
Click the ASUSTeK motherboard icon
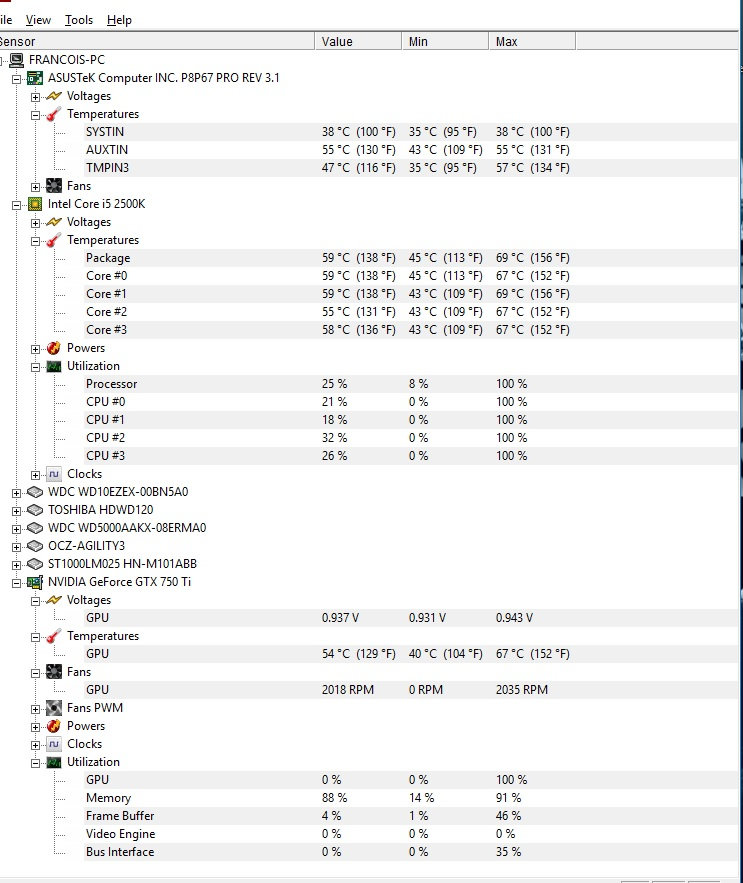(34, 78)
